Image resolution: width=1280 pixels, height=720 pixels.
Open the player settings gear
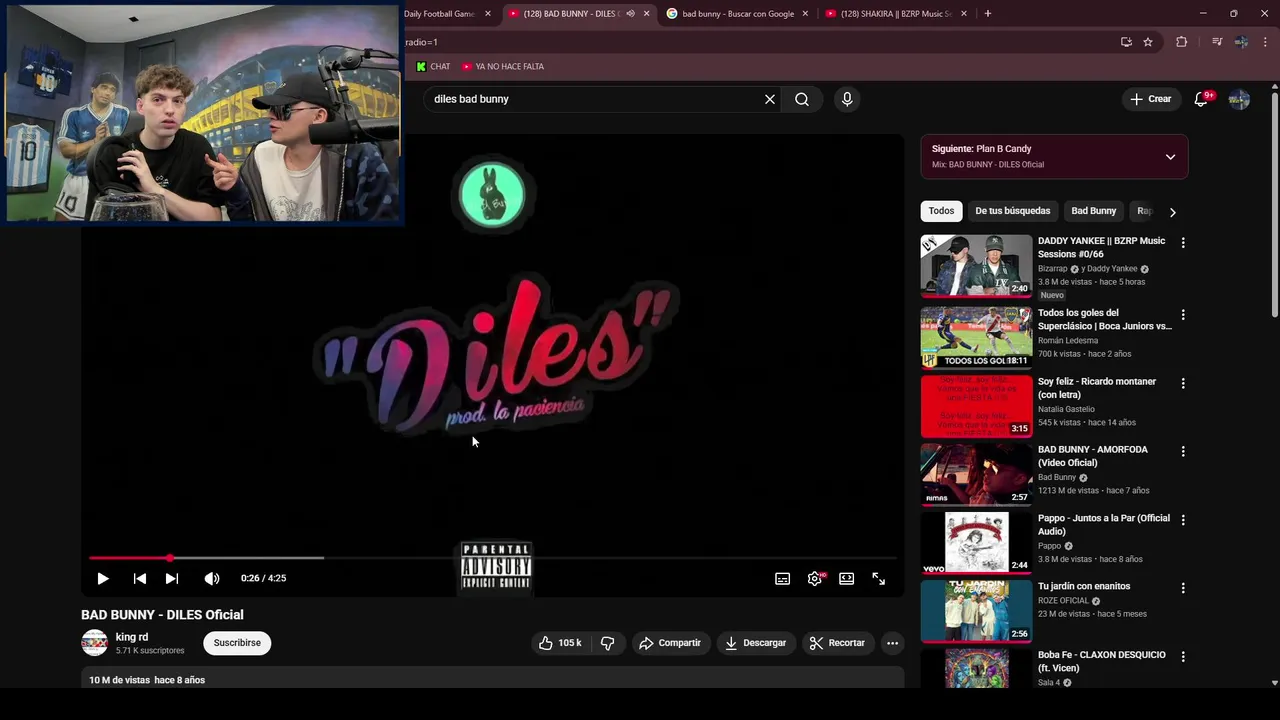[815, 578]
